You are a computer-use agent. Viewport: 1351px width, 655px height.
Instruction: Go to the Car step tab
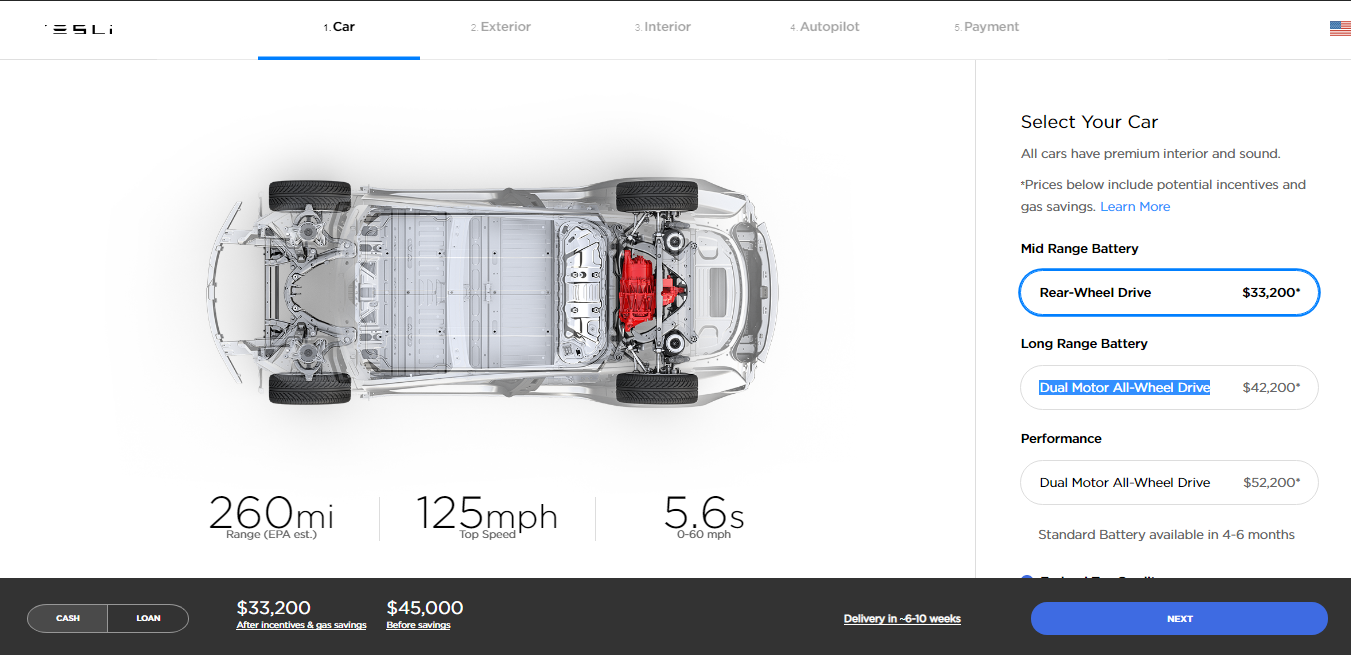tap(339, 28)
